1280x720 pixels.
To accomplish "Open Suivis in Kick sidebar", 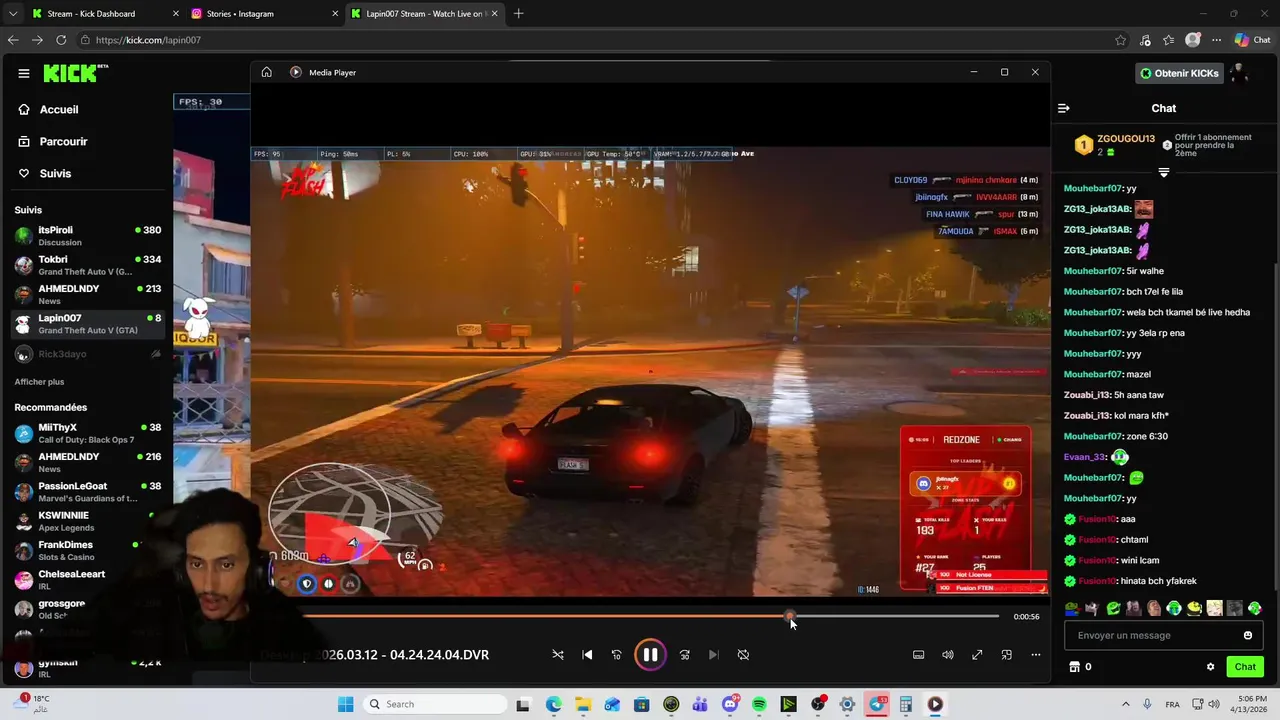I will click(55, 174).
